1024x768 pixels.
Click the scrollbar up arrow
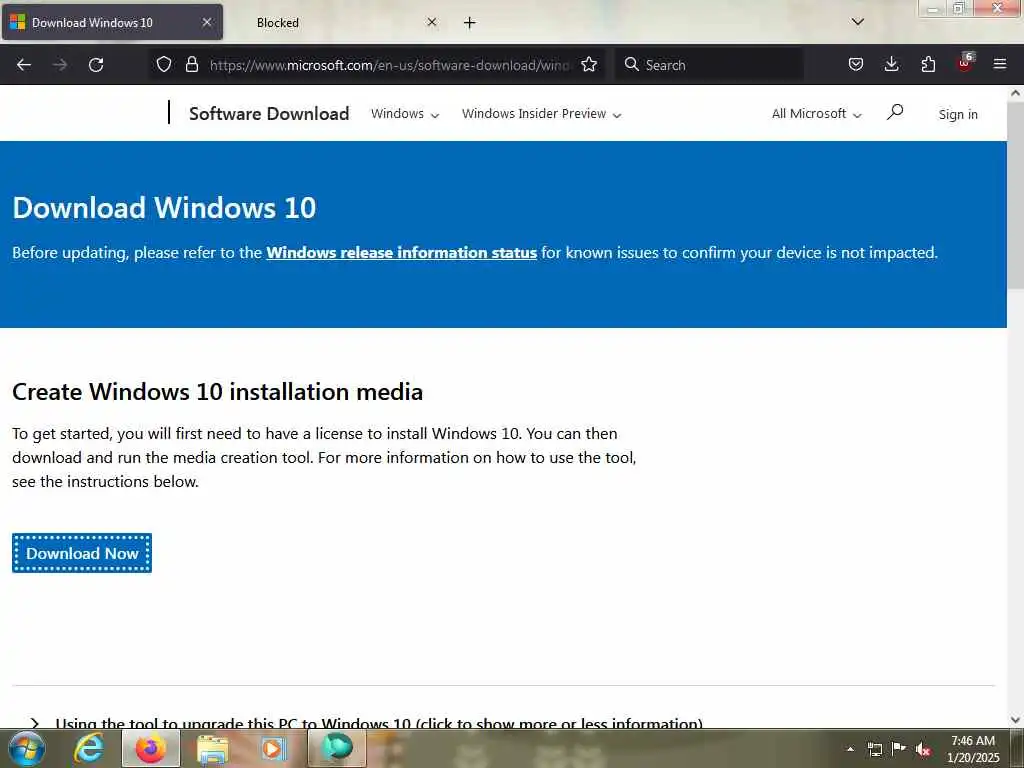[x=1016, y=93]
